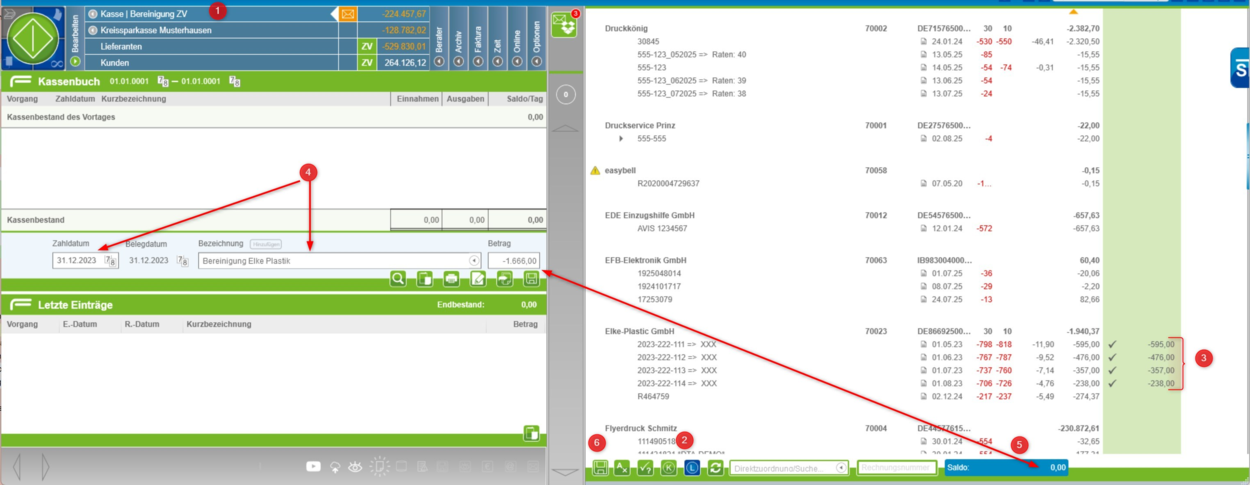Image resolution: width=1250 pixels, height=485 pixels.
Task: Toggle checkmark for invoice 2023-222-113
Action: [x=1112, y=370]
